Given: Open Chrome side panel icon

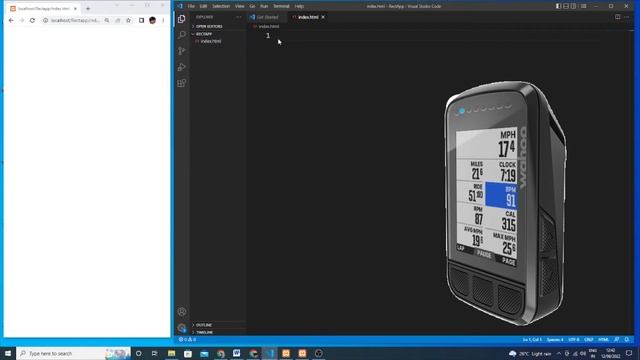Looking at the screenshot, I should pyautogui.click(x=141, y=20).
